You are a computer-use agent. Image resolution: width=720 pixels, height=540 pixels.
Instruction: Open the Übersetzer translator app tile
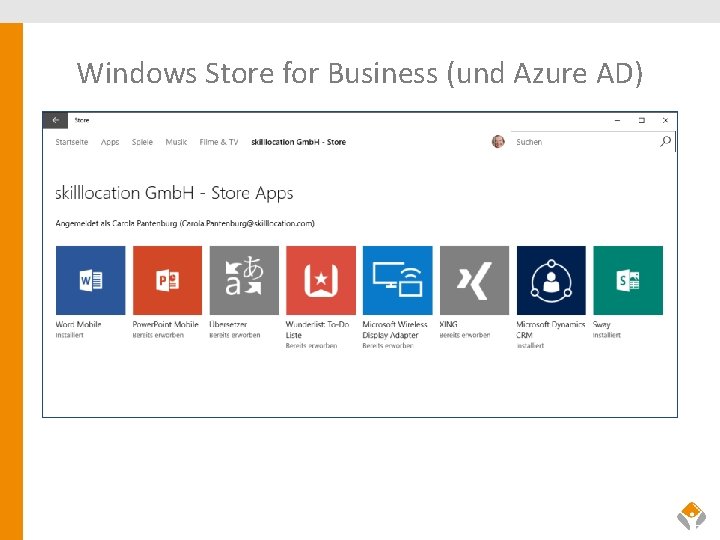(x=244, y=281)
